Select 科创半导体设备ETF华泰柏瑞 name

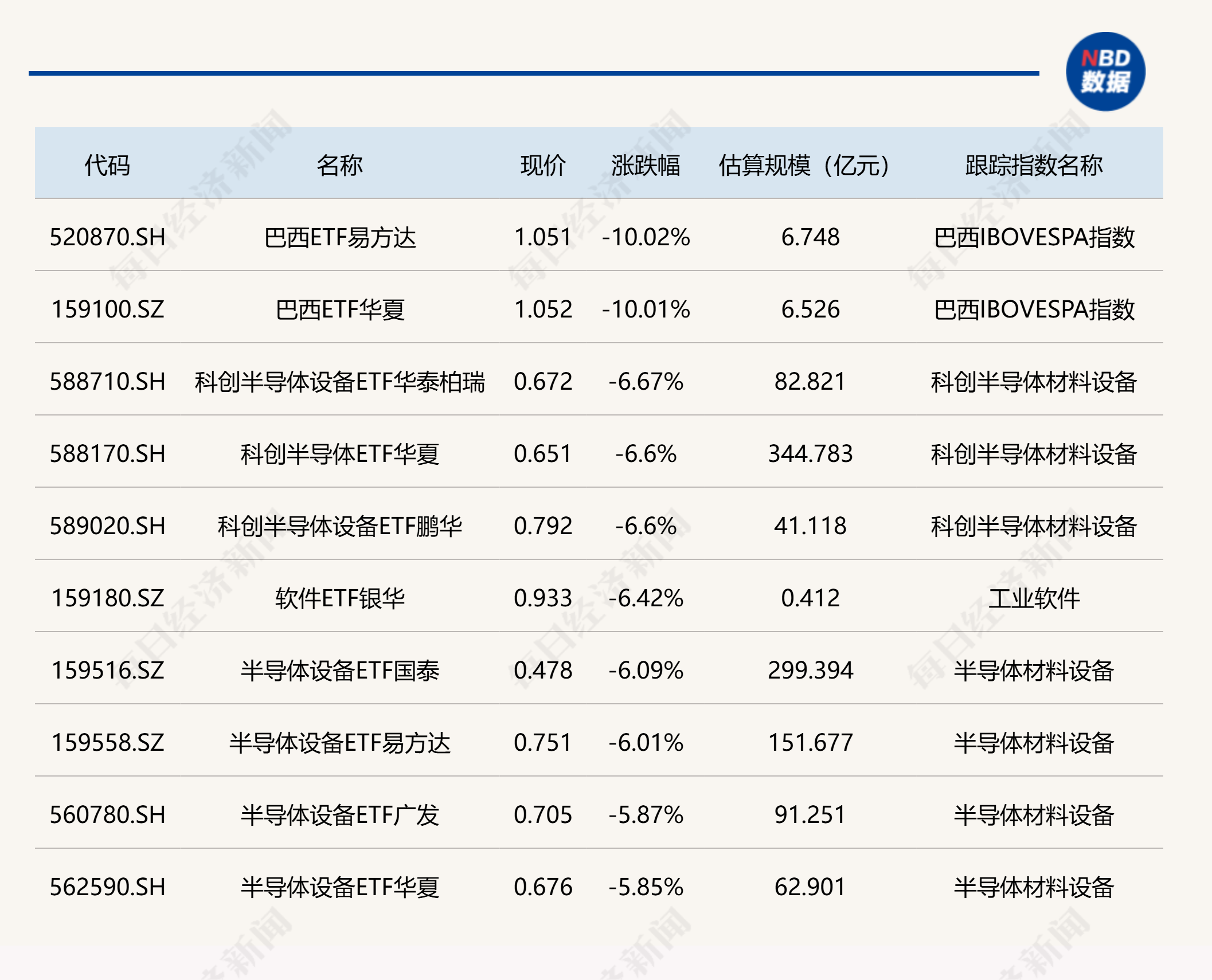[339, 382]
